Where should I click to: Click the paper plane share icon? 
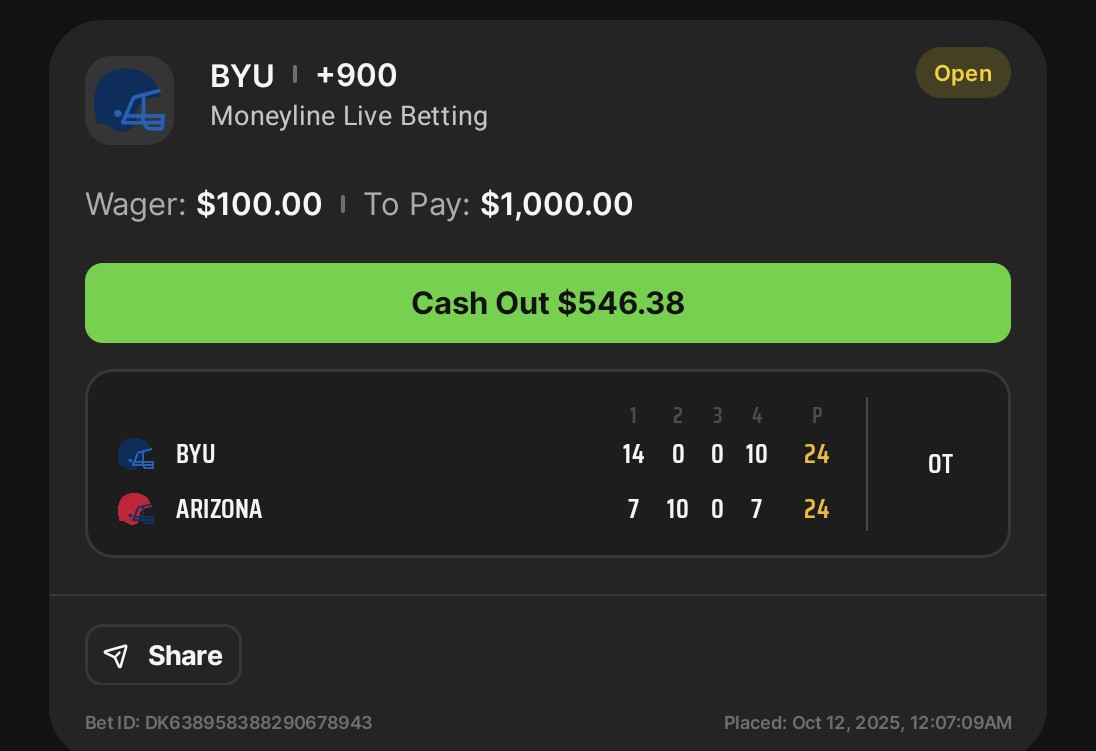pos(117,655)
